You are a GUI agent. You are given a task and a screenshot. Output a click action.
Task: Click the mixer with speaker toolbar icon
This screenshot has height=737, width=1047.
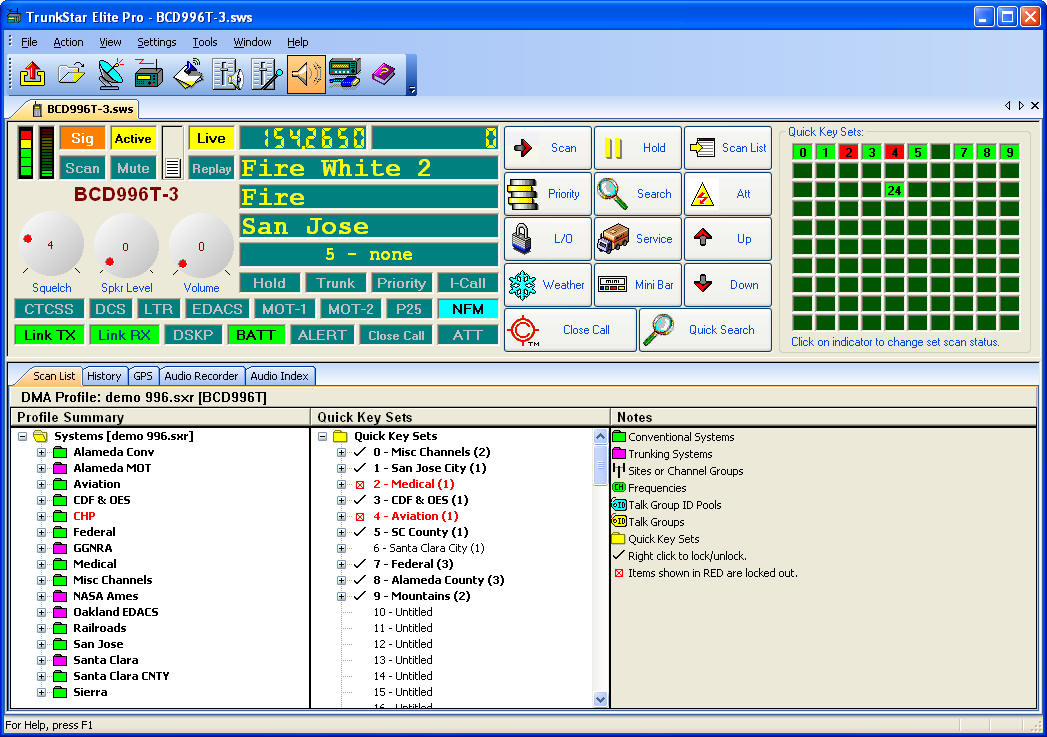[x=228, y=73]
